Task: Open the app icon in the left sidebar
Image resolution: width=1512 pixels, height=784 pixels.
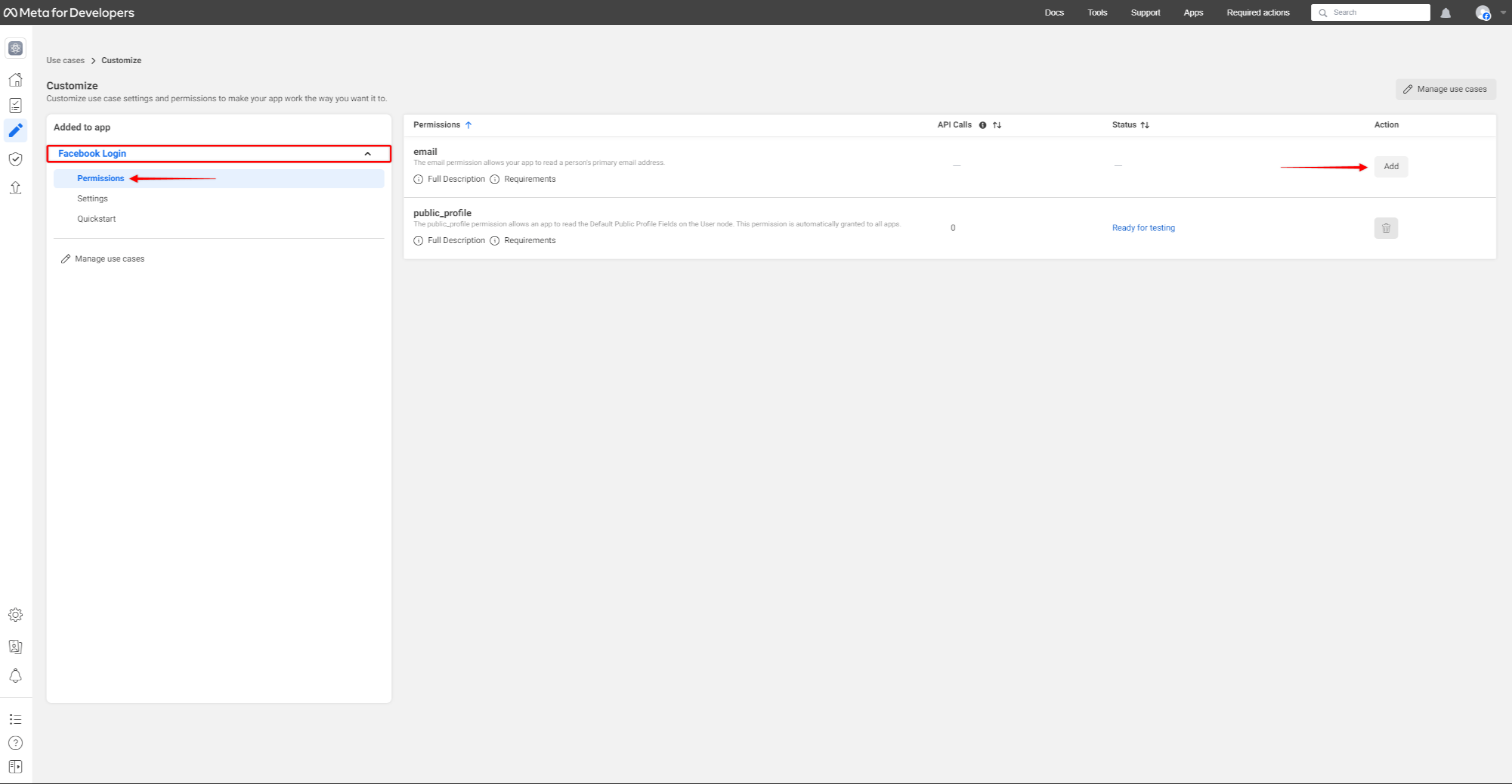Action: [x=15, y=48]
